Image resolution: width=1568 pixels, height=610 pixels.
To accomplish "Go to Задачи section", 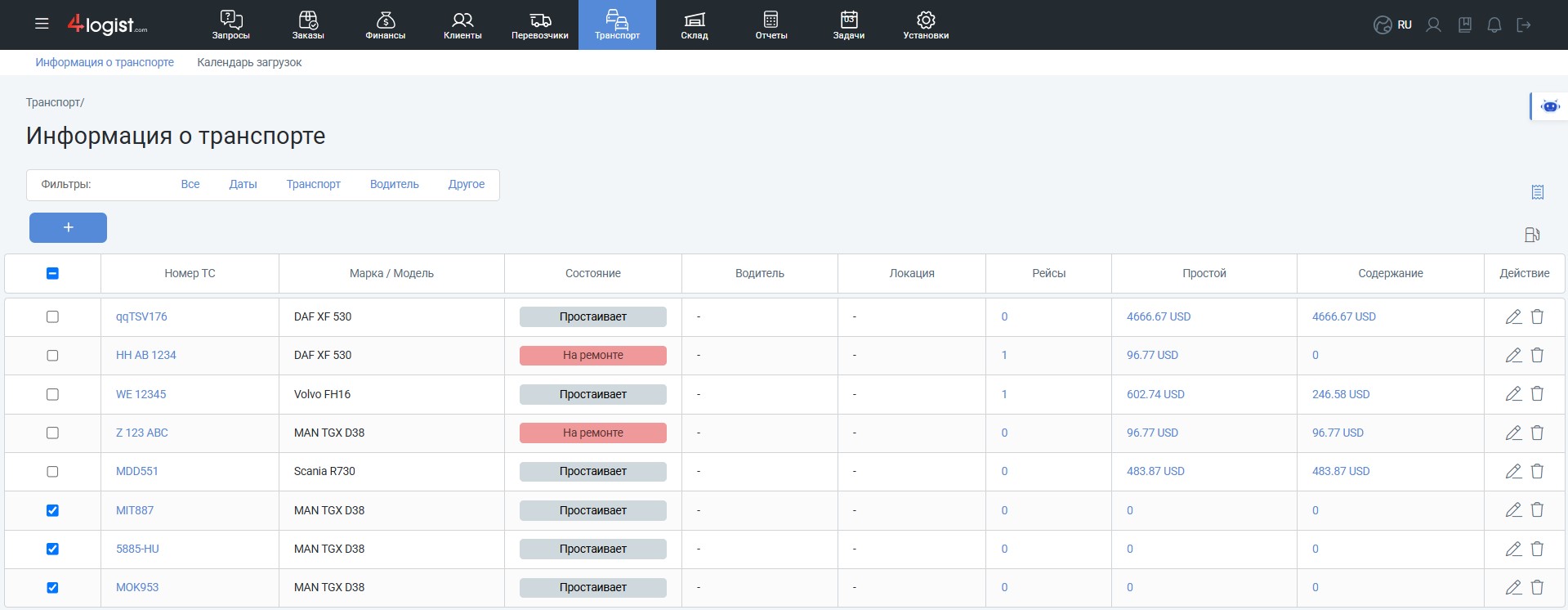I will pyautogui.click(x=849, y=25).
